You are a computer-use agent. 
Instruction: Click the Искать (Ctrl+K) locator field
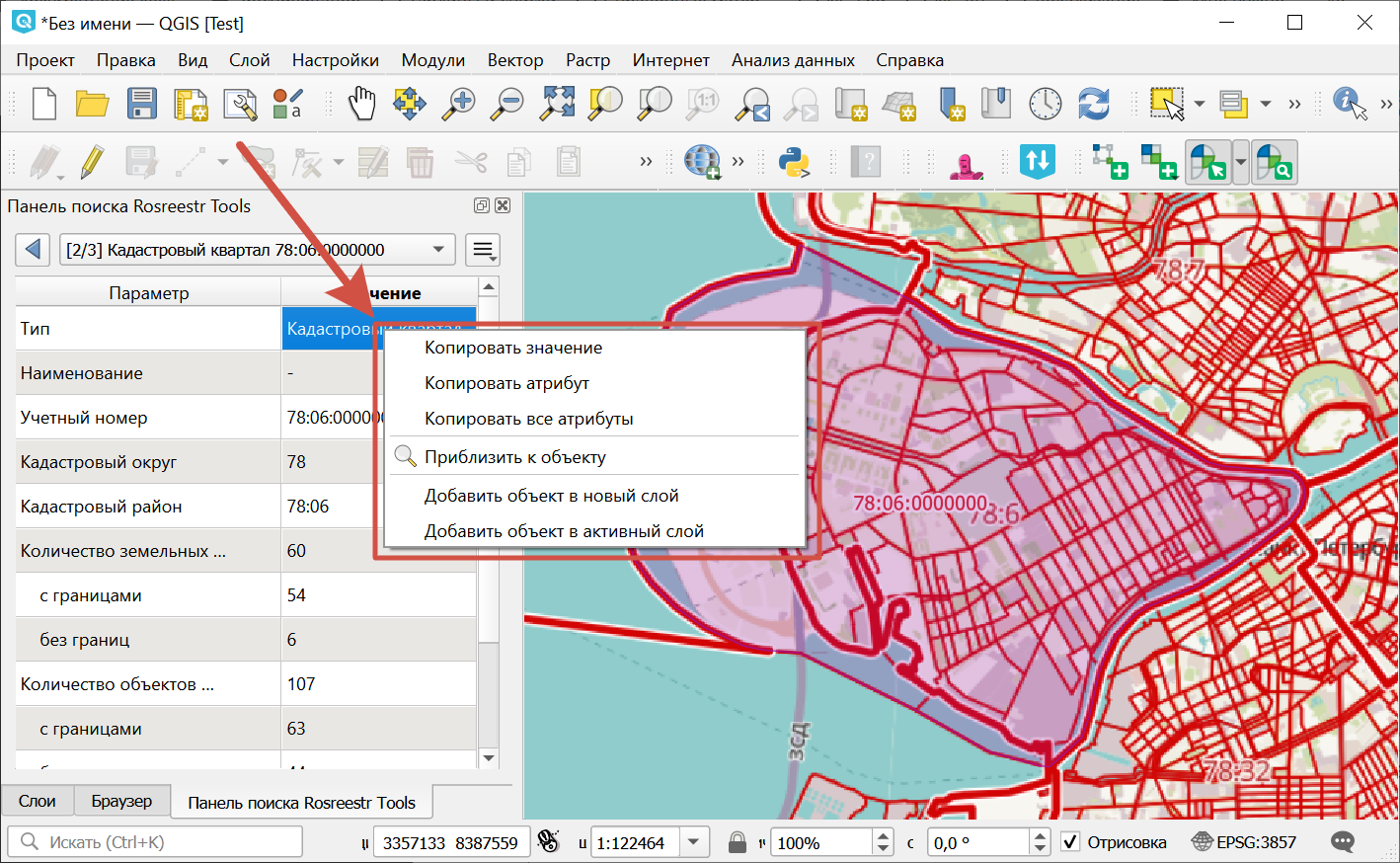(x=155, y=842)
